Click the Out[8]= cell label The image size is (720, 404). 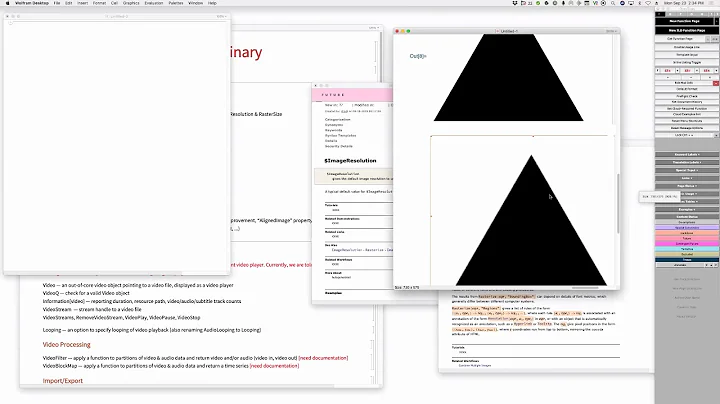pos(418,56)
